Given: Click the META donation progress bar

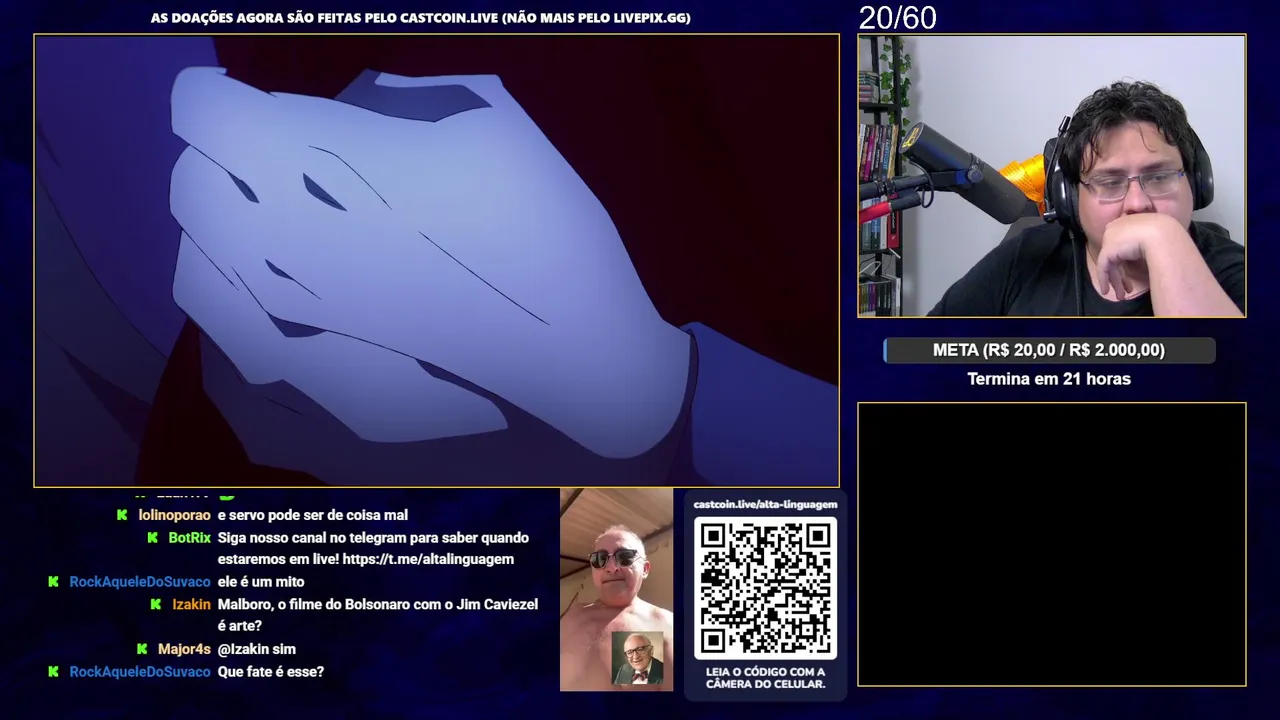Looking at the screenshot, I should (x=1049, y=350).
